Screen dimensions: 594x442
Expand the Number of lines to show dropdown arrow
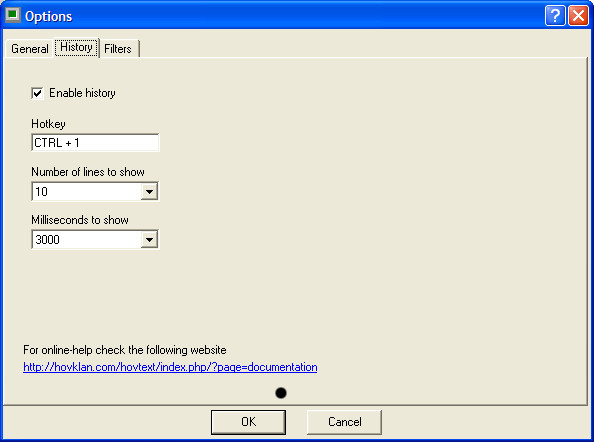149,192
